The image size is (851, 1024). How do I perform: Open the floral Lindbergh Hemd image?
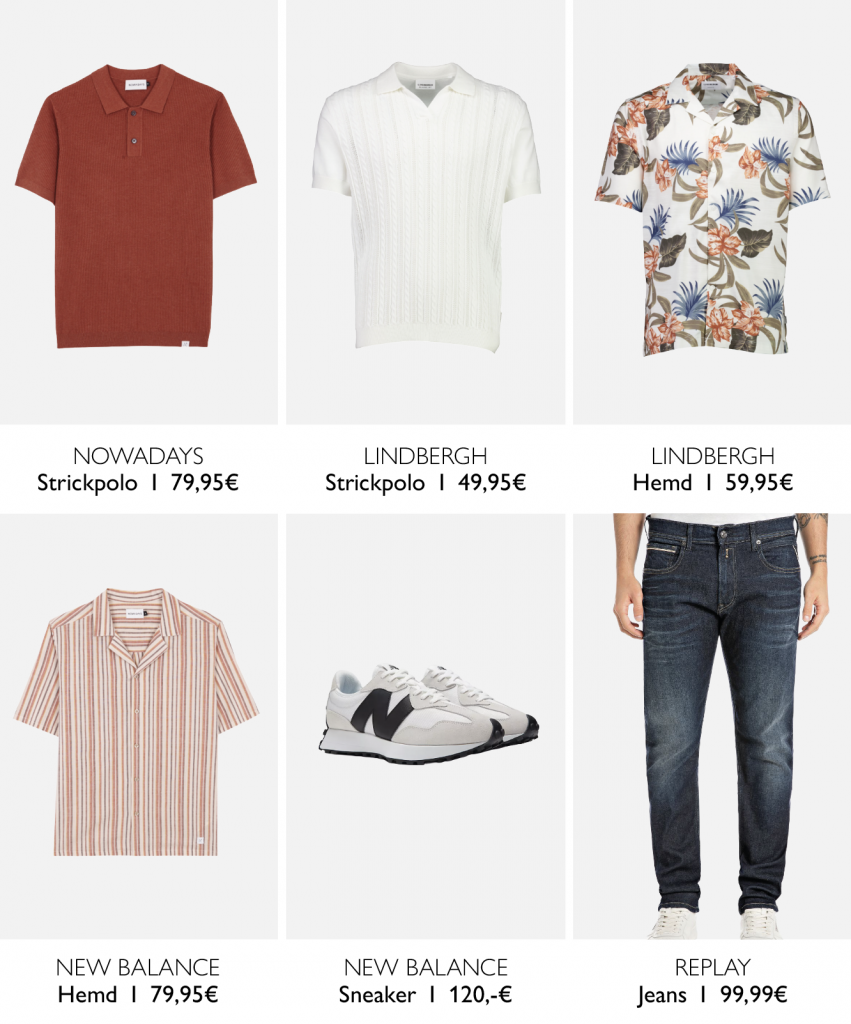tap(712, 212)
